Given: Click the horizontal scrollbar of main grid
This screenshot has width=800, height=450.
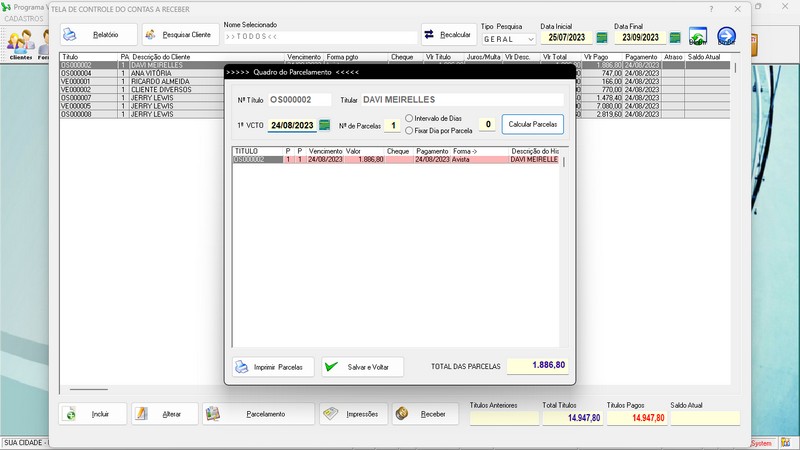Looking at the screenshot, I should click(89, 389).
